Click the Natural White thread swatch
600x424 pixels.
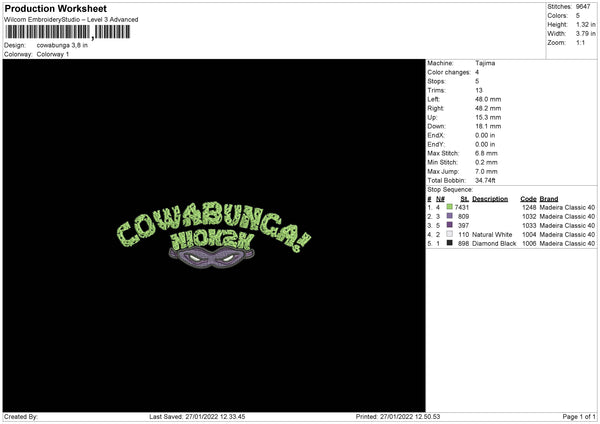point(449,234)
